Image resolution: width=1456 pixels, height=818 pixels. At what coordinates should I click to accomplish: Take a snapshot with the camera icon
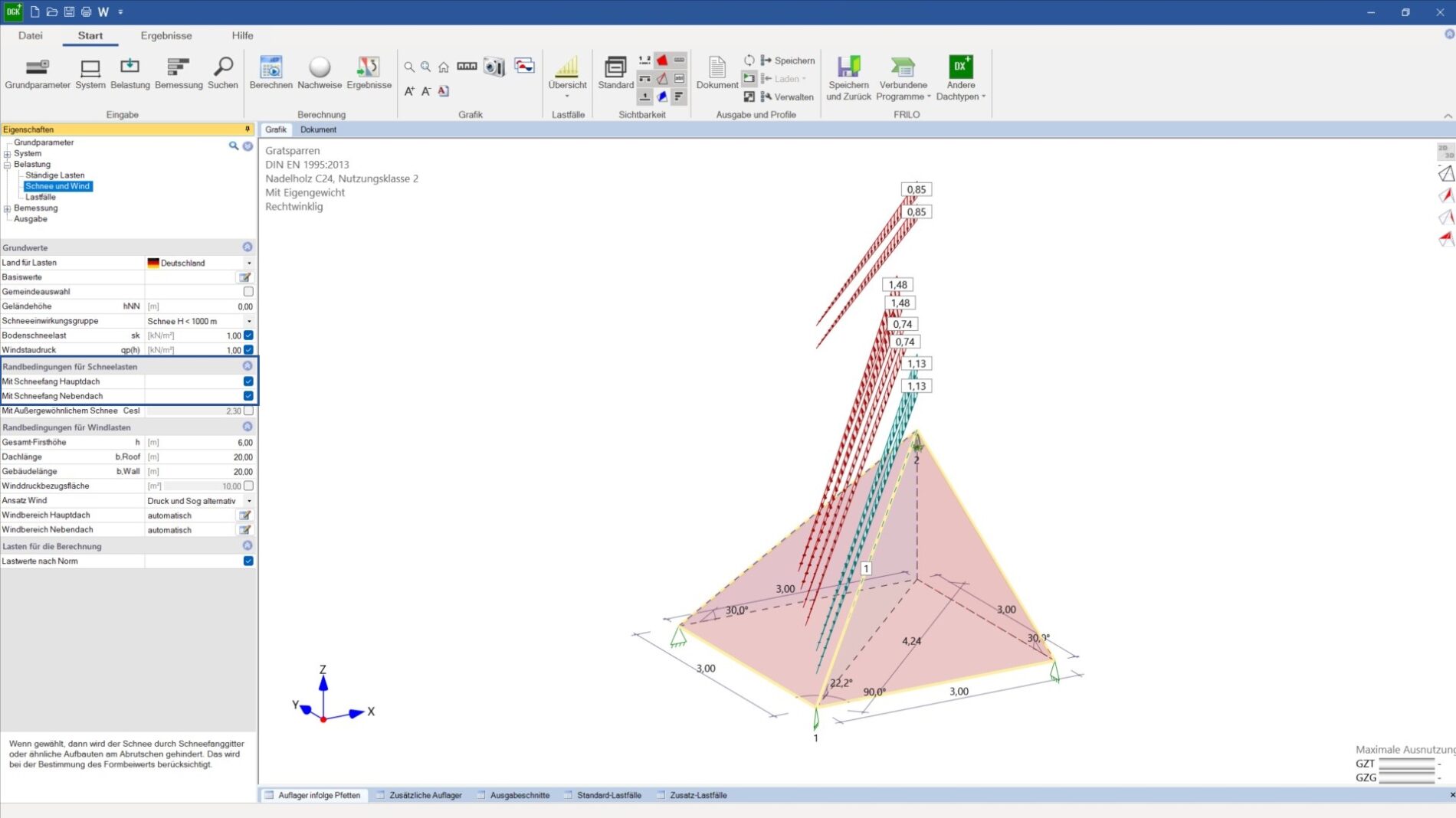coord(494,67)
